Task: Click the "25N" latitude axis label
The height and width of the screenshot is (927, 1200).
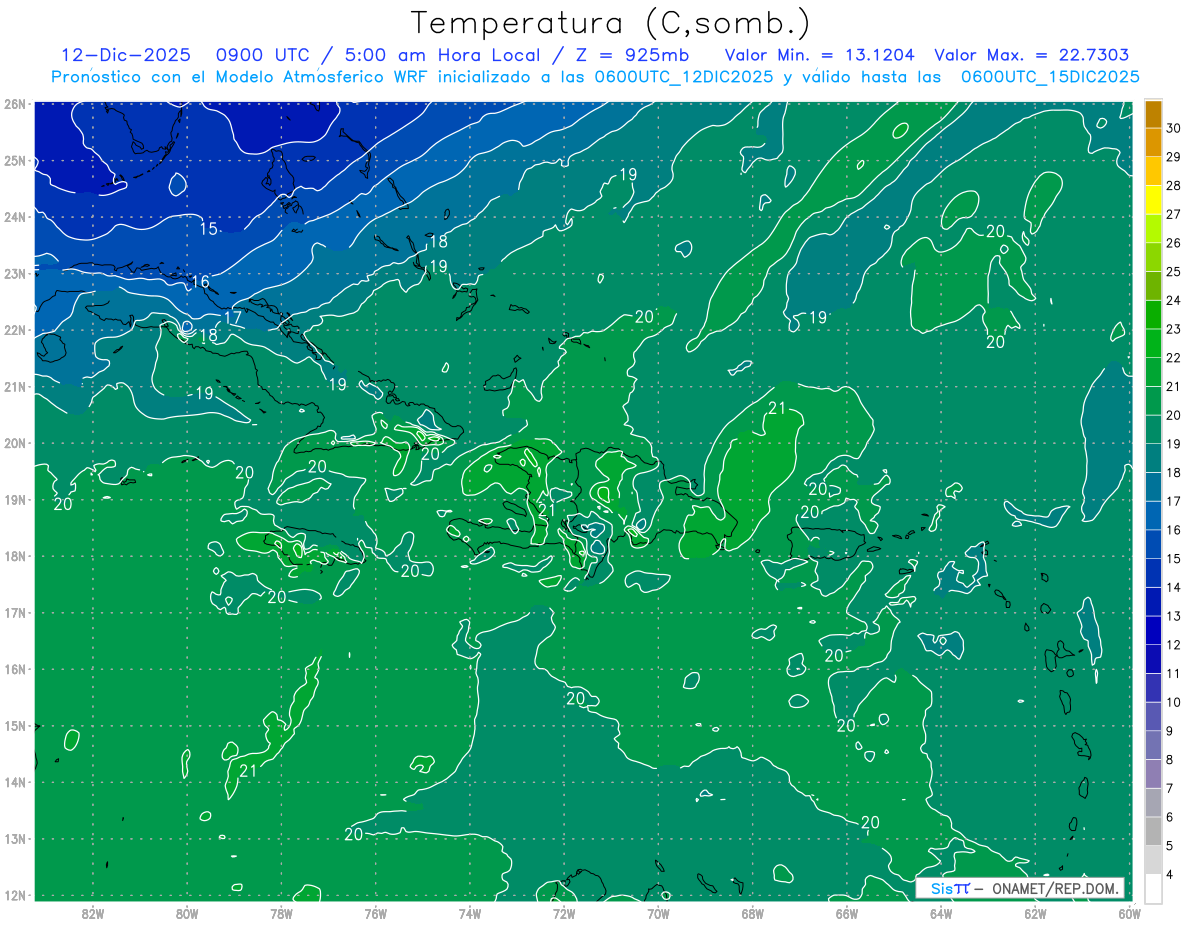Action: [x=15, y=160]
